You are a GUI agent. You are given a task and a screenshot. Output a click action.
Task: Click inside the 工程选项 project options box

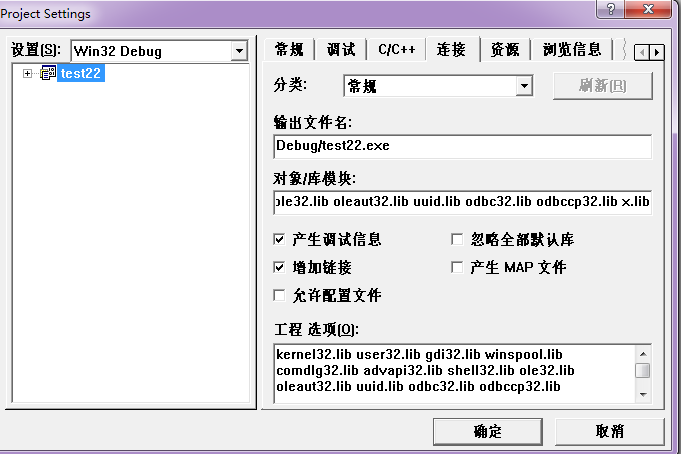pyautogui.click(x=455, y=374)
